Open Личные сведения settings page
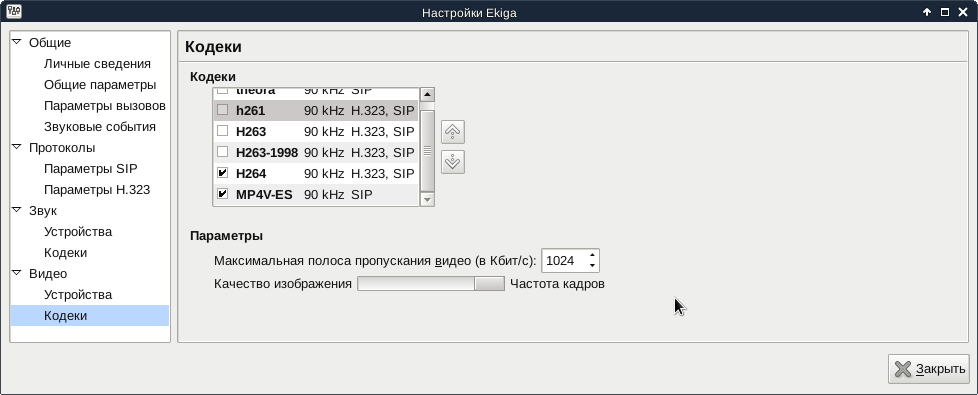This screenshot has width=978, height=395. tap(97, 64)
